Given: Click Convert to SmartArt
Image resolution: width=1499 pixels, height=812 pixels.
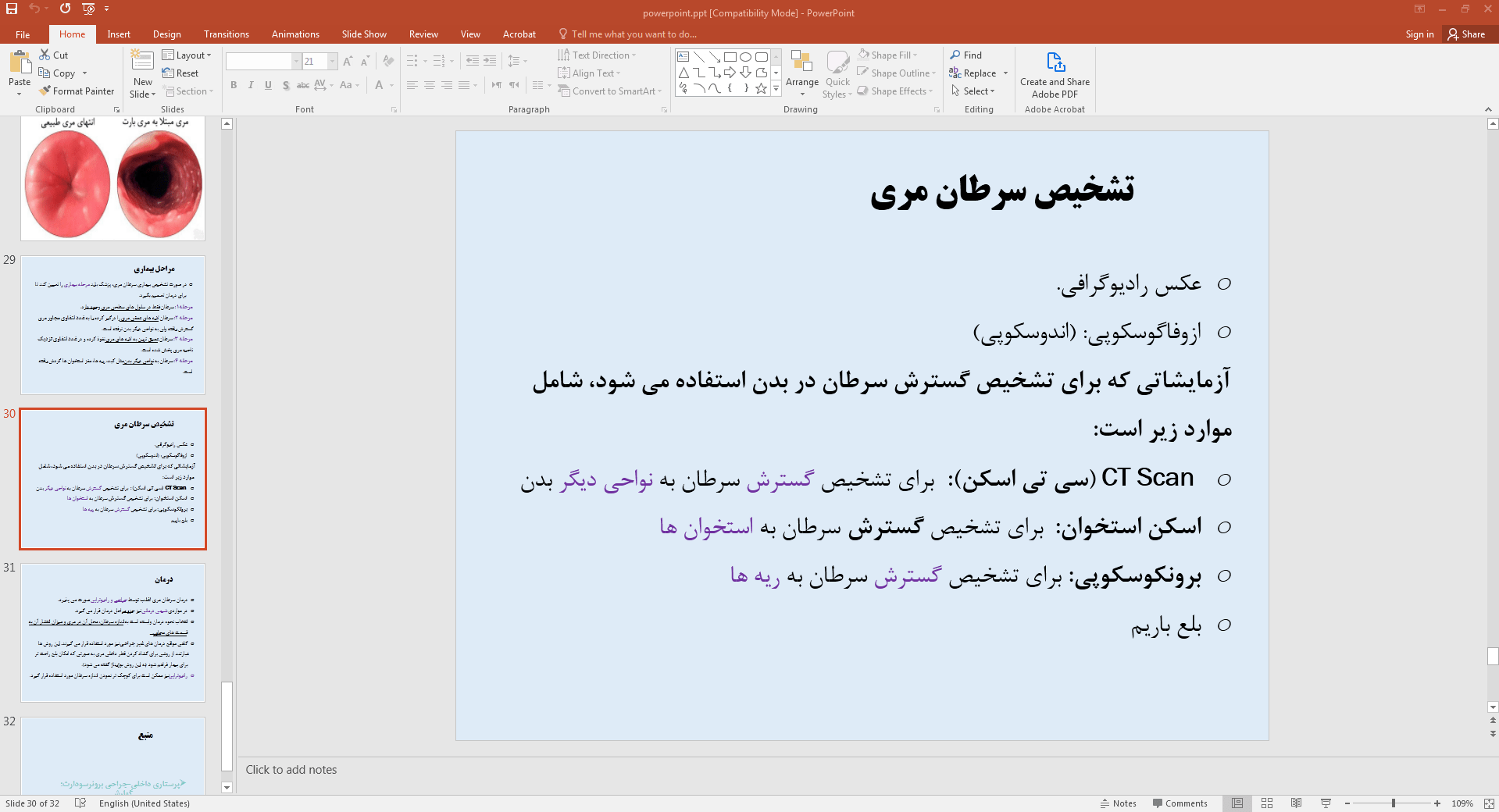Looking at the screenshot, I should (609, 91).
